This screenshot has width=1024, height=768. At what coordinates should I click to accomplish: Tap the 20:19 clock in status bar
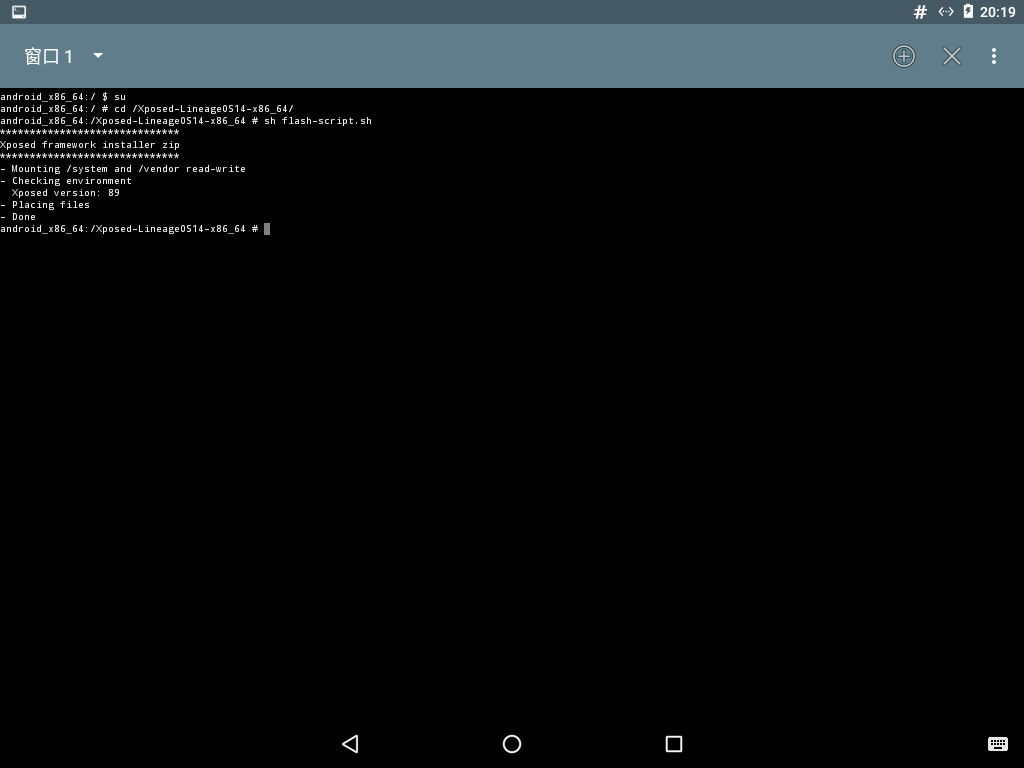997,12
